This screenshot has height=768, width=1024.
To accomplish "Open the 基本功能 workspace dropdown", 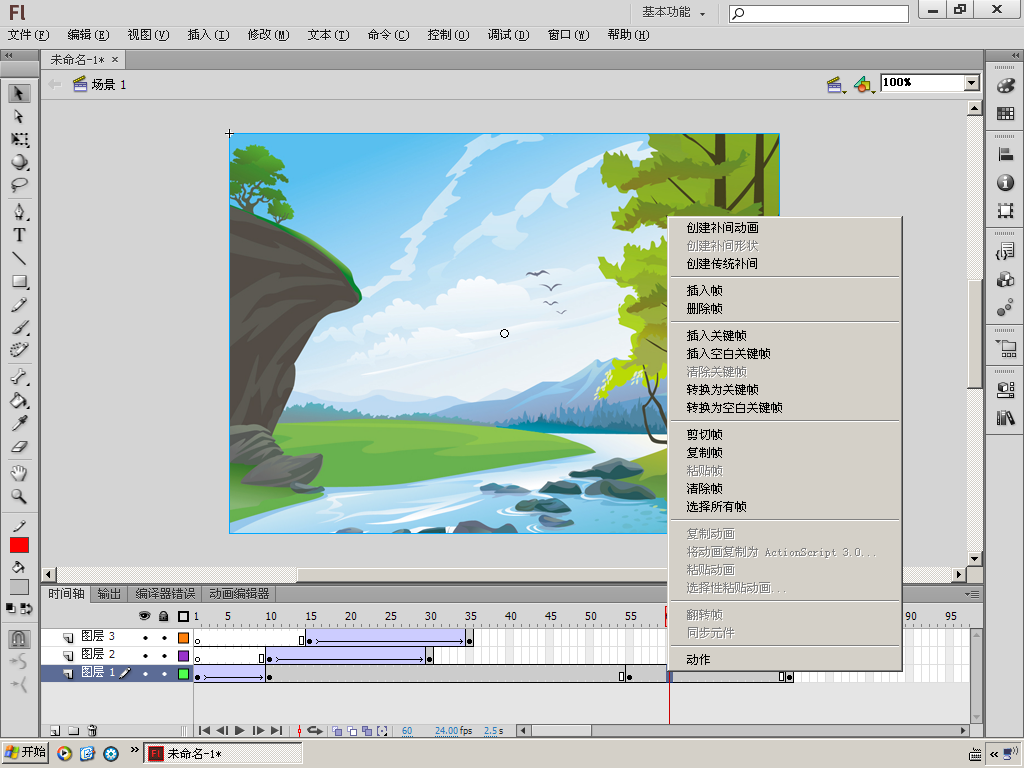I will click(x=673, y=12).
